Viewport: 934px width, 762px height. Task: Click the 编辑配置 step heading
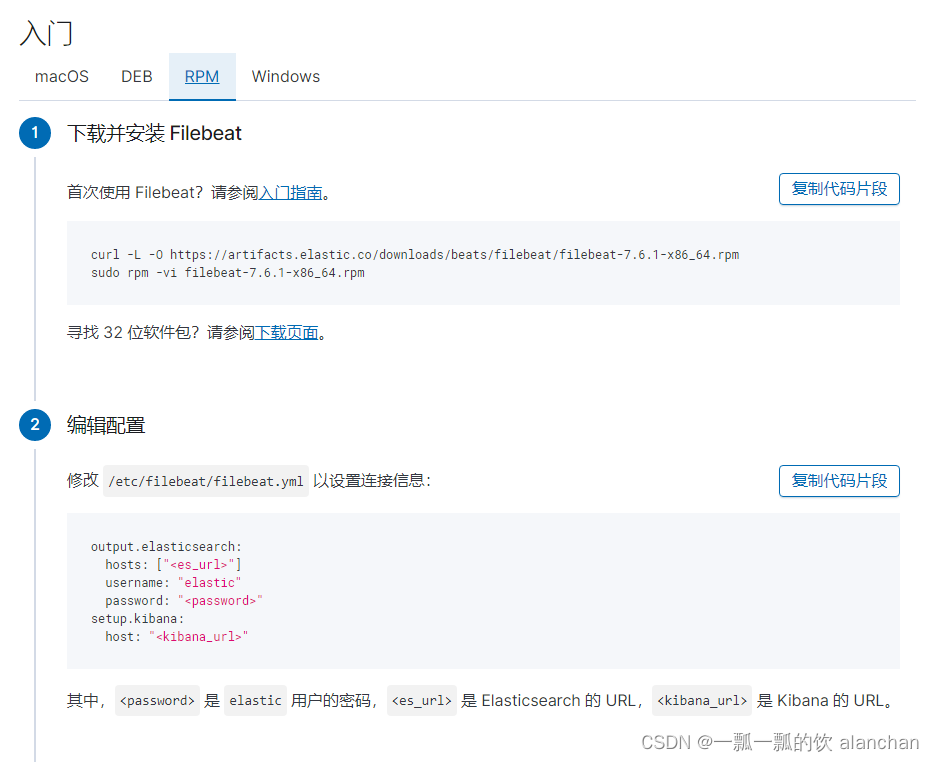106,425
